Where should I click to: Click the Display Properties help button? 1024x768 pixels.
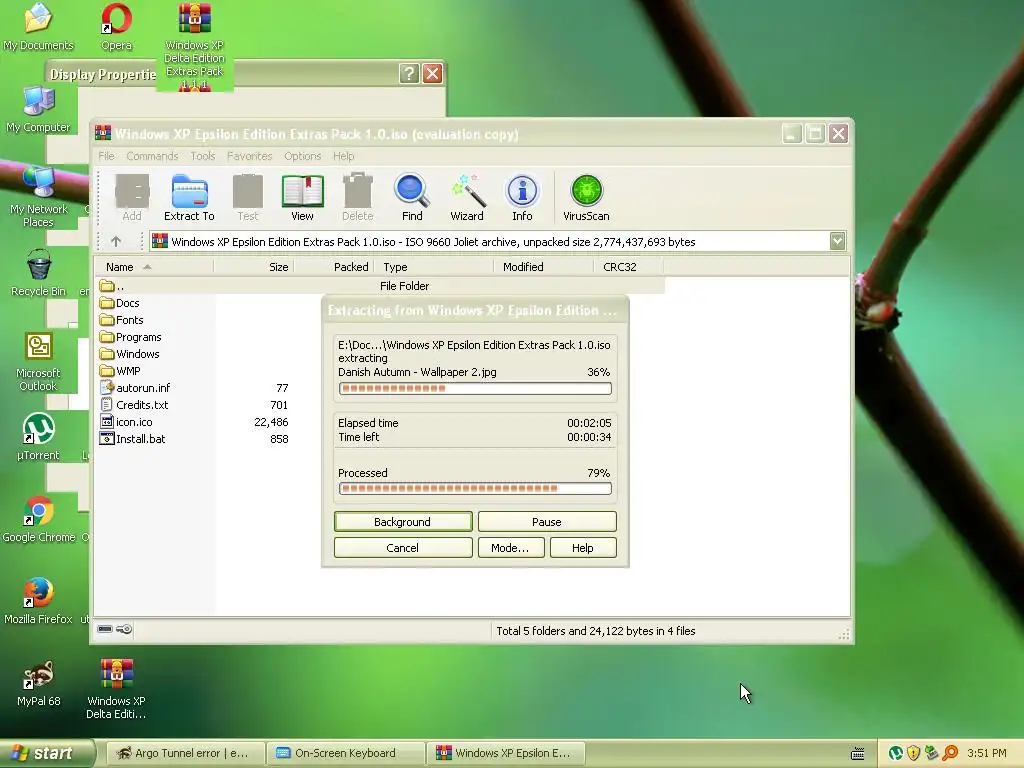[x=409, y=73]
